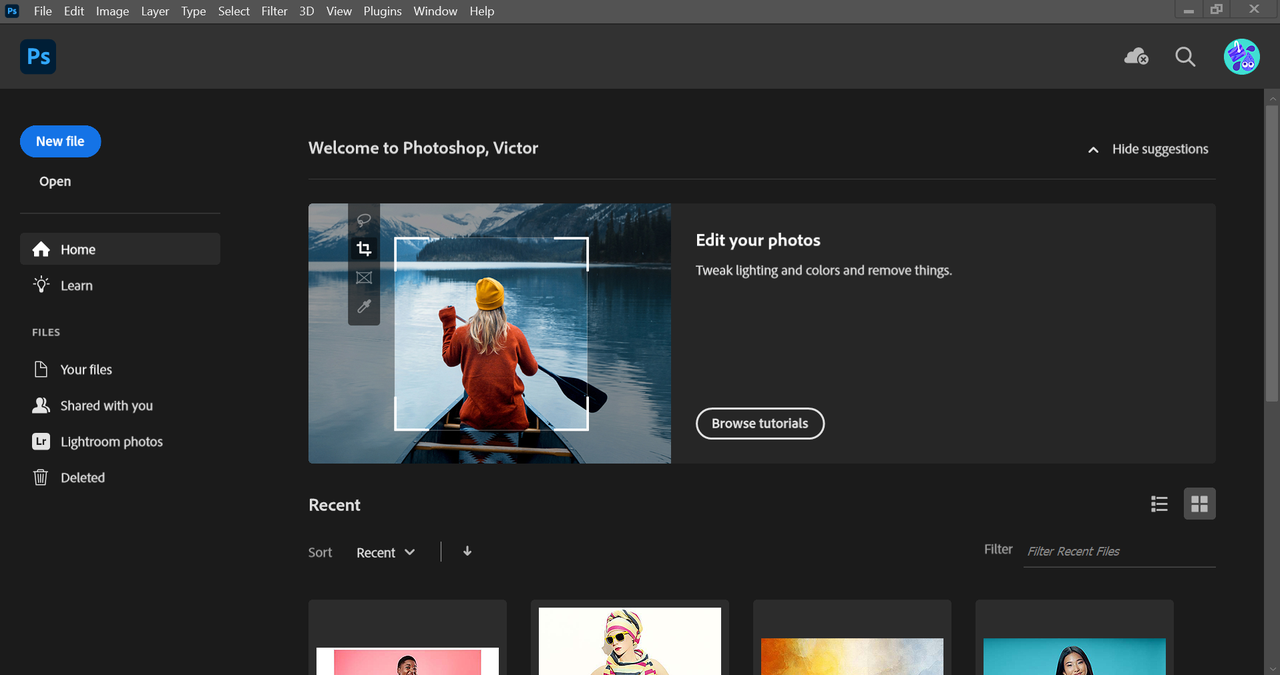Open the cloud sync status icon
The width and height of the screenshot is (1280, 675).
pos(1136,57)
